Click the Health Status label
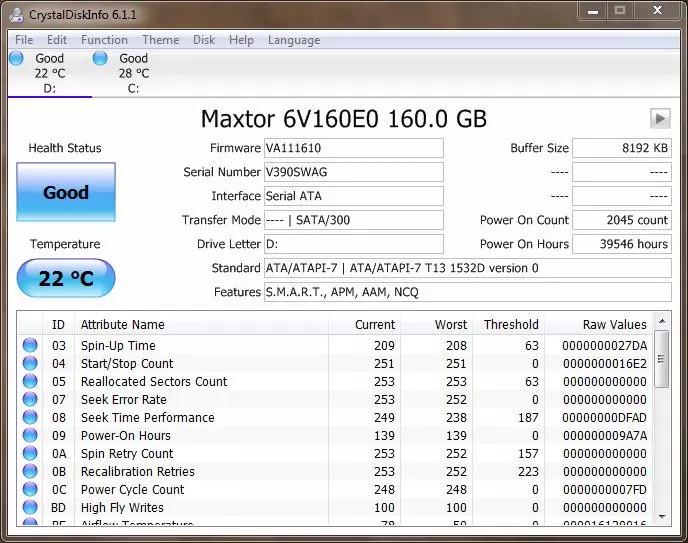This screenshot has height=543, width=688. (x=65, y=148)
